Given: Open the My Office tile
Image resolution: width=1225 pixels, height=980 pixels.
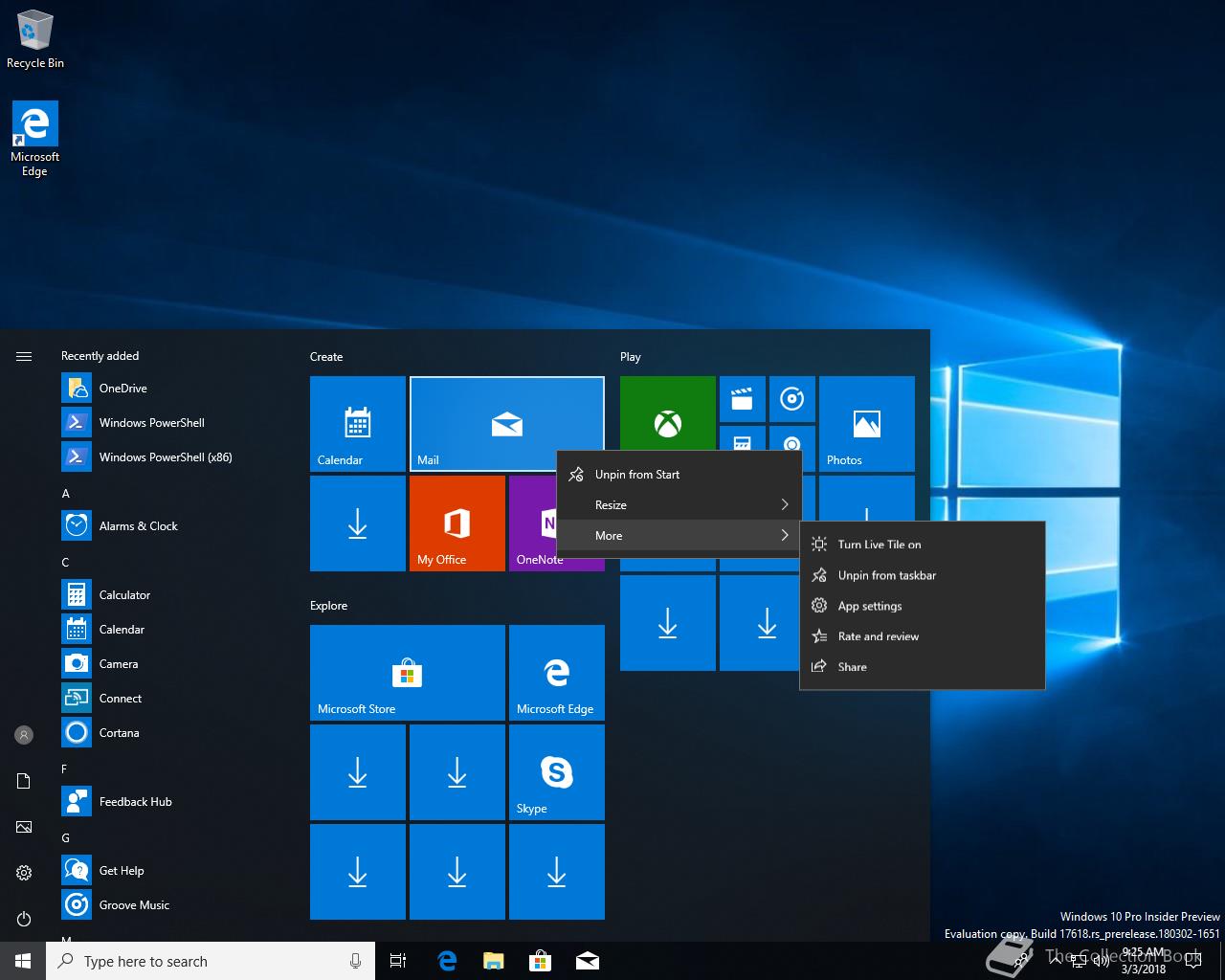Looking at the screenshot, I should click(457, 523).
